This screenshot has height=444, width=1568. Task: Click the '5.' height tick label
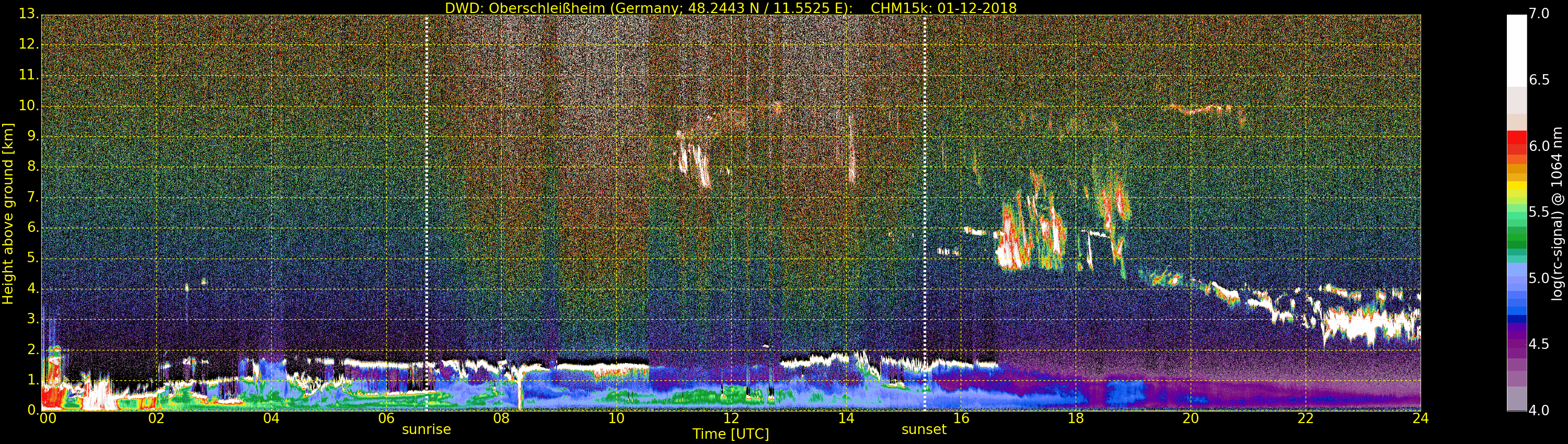tap(33, 258)
